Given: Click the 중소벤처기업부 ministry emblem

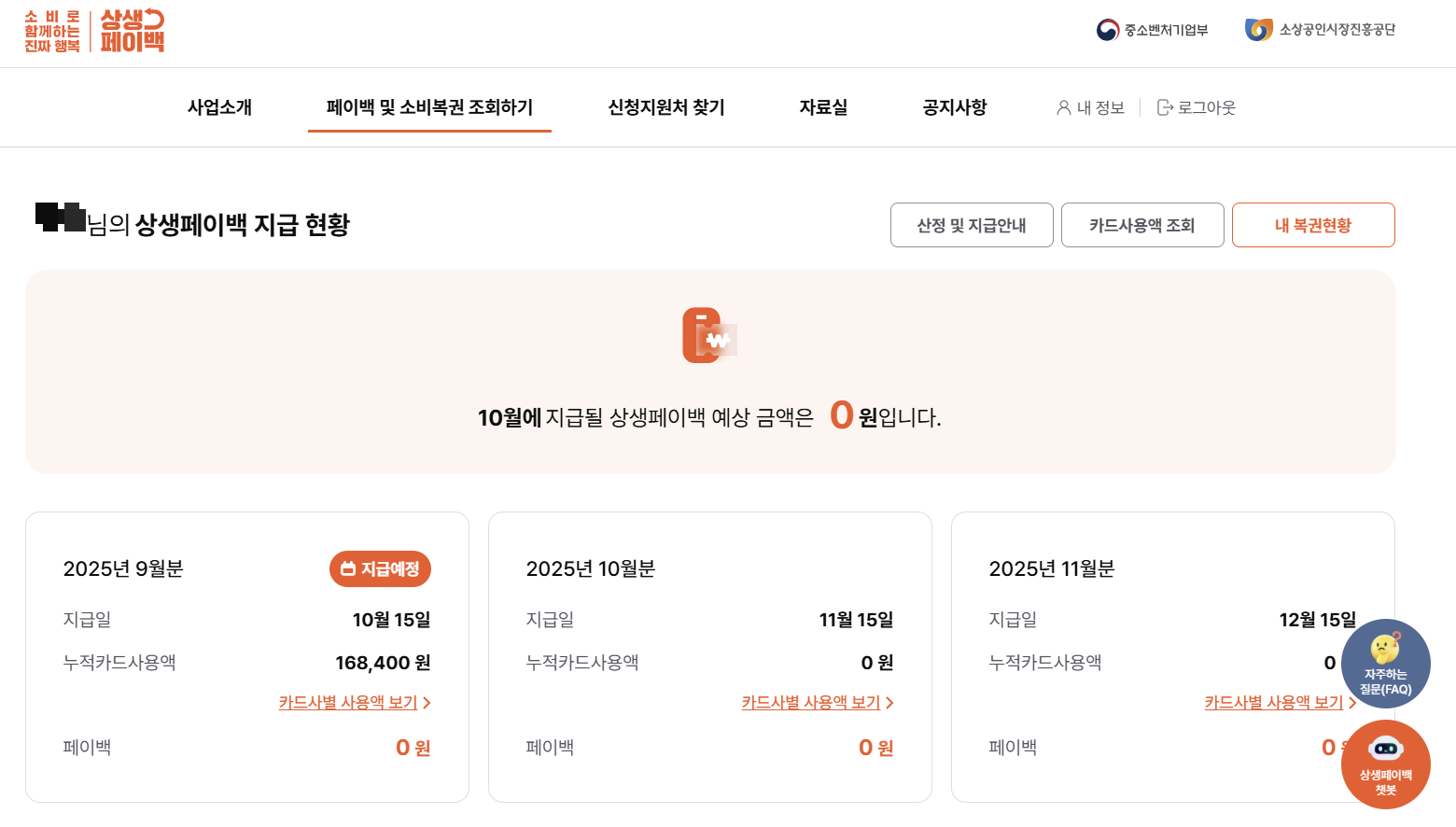Looking at the screenshot, I should pos(1107,29).
